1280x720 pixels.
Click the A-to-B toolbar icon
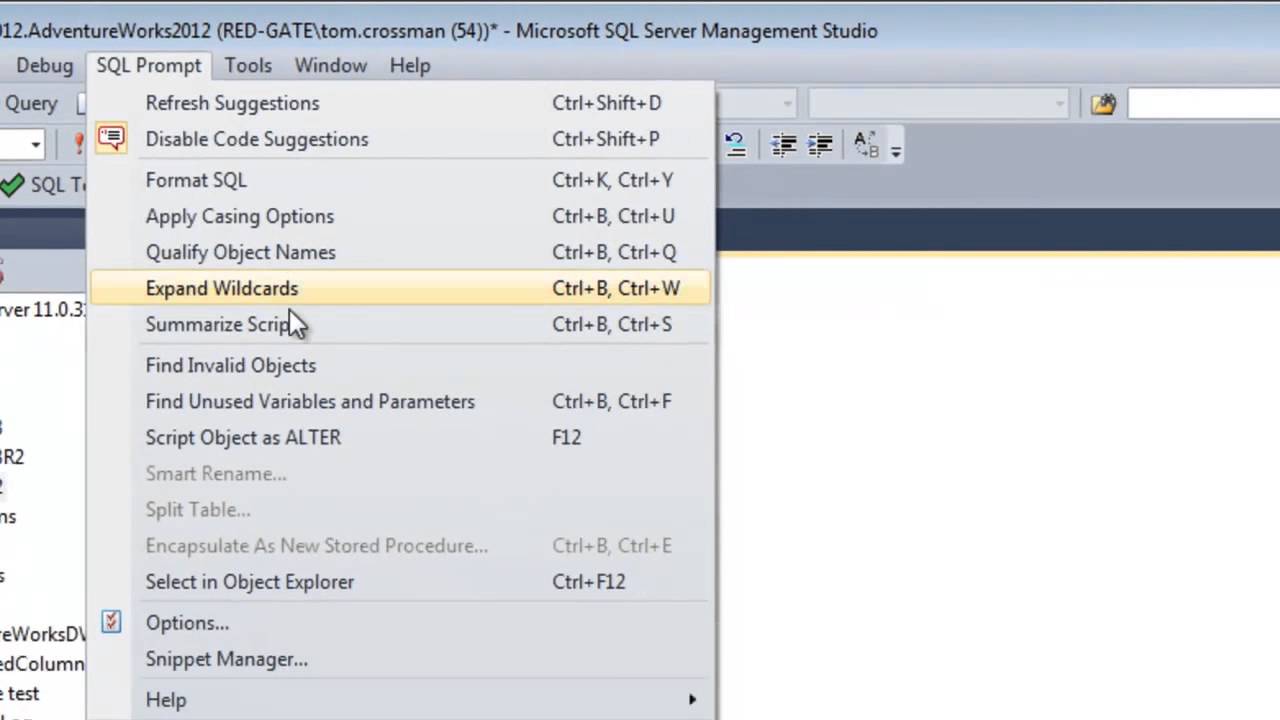click(866, 145)
